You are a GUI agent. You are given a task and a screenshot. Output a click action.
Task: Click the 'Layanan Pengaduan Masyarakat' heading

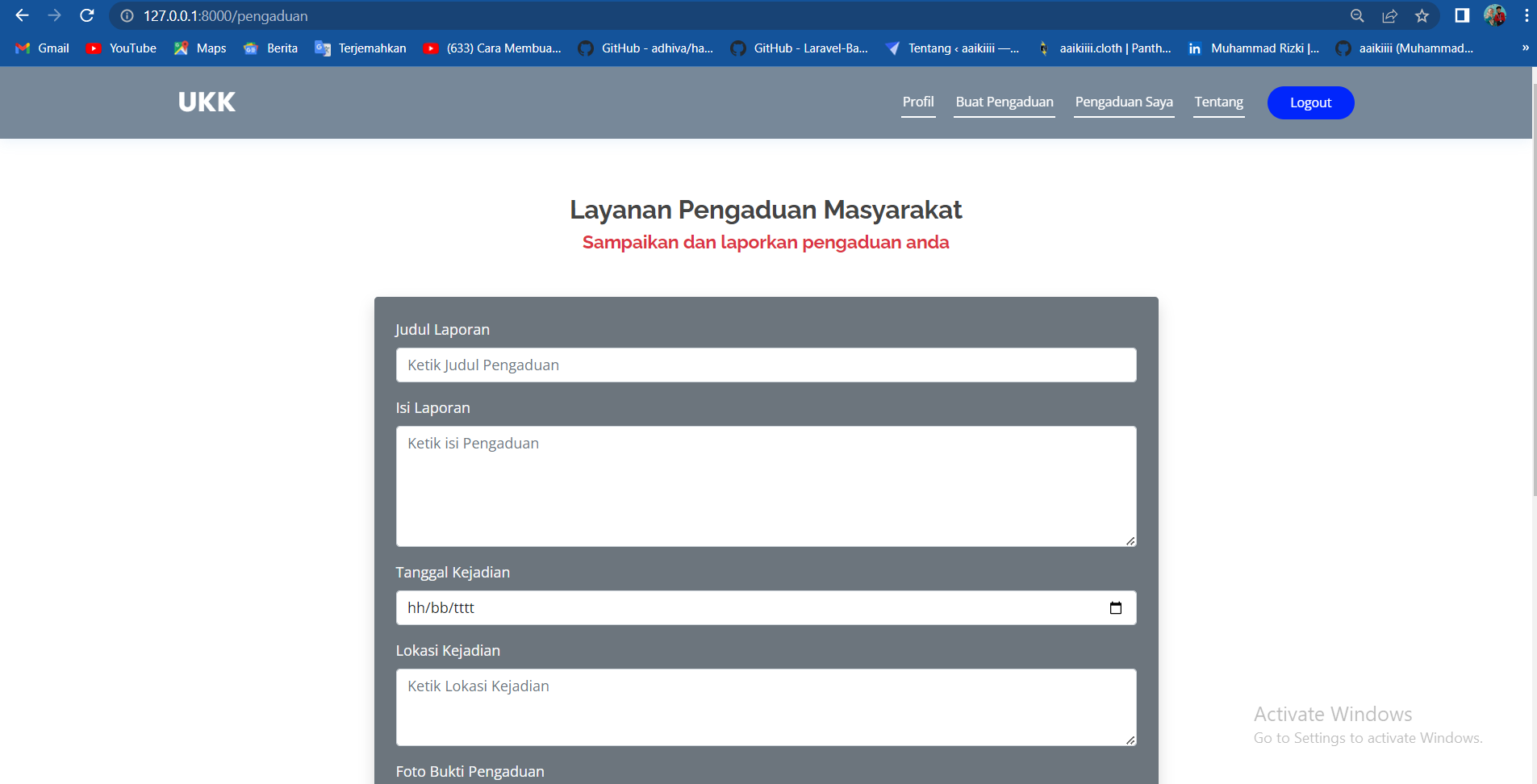click(x=766, y=210)
